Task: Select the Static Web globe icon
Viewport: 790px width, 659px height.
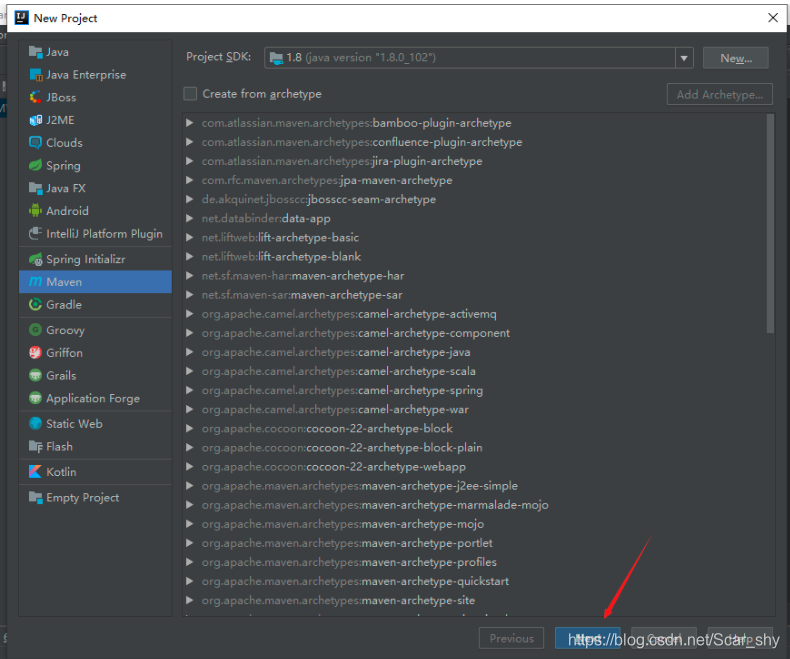Action: 35,424
